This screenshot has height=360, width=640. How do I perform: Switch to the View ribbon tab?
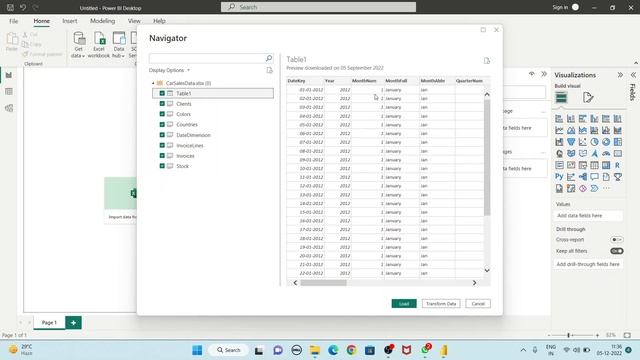pyautogui.click(x=134, y=21)
